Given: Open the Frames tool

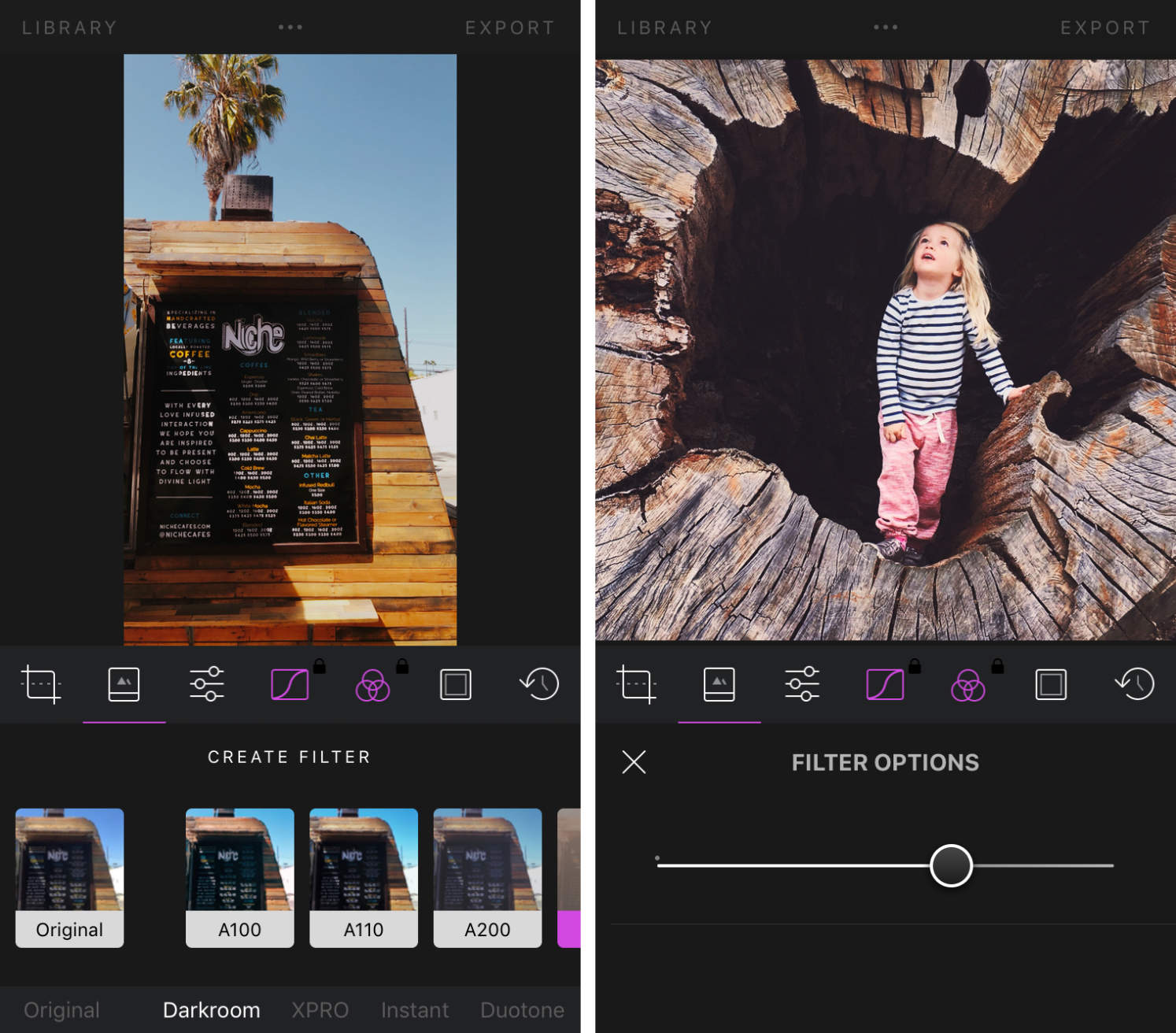Looking at the screenshot, I should [x=456, y=683].
